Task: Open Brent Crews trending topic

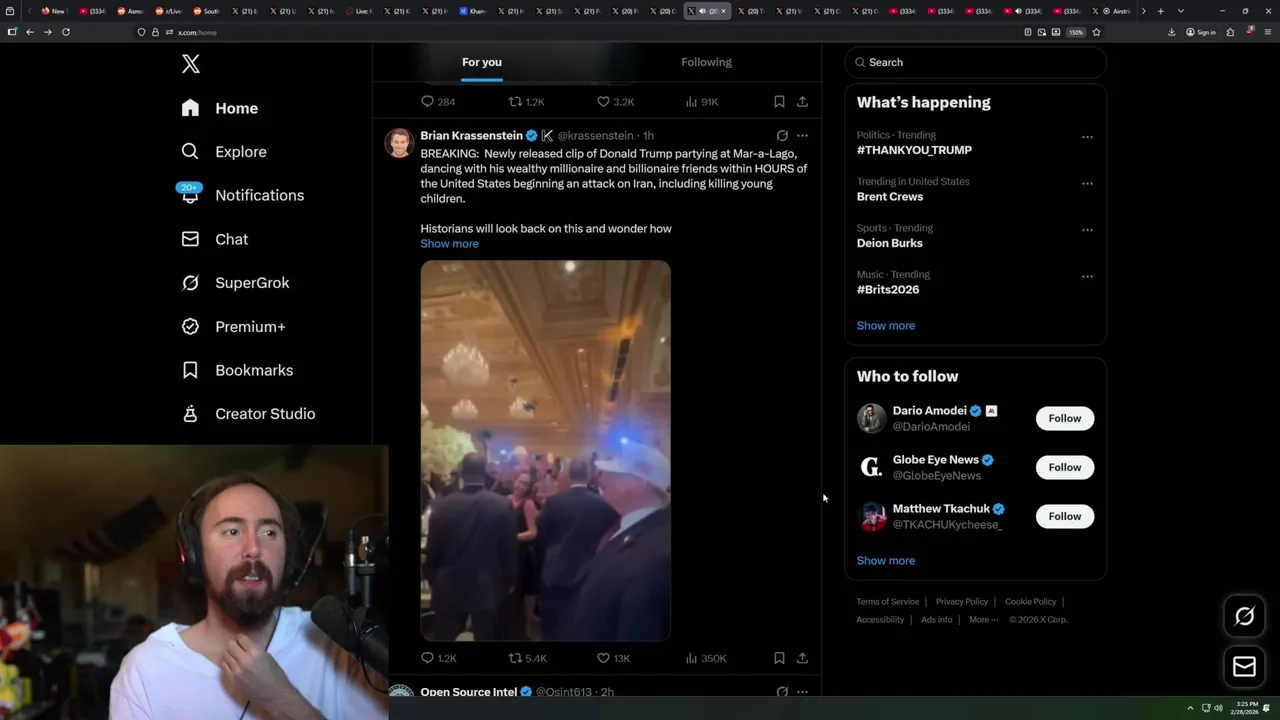Action: click(889, 197)
